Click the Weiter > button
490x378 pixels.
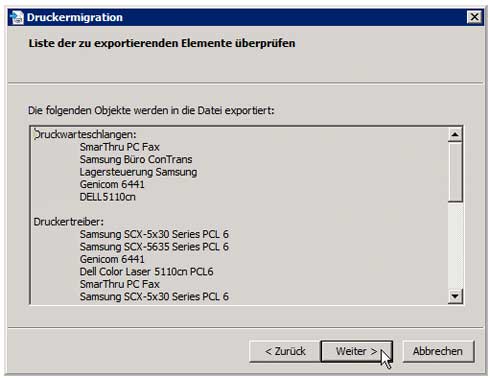356,351
